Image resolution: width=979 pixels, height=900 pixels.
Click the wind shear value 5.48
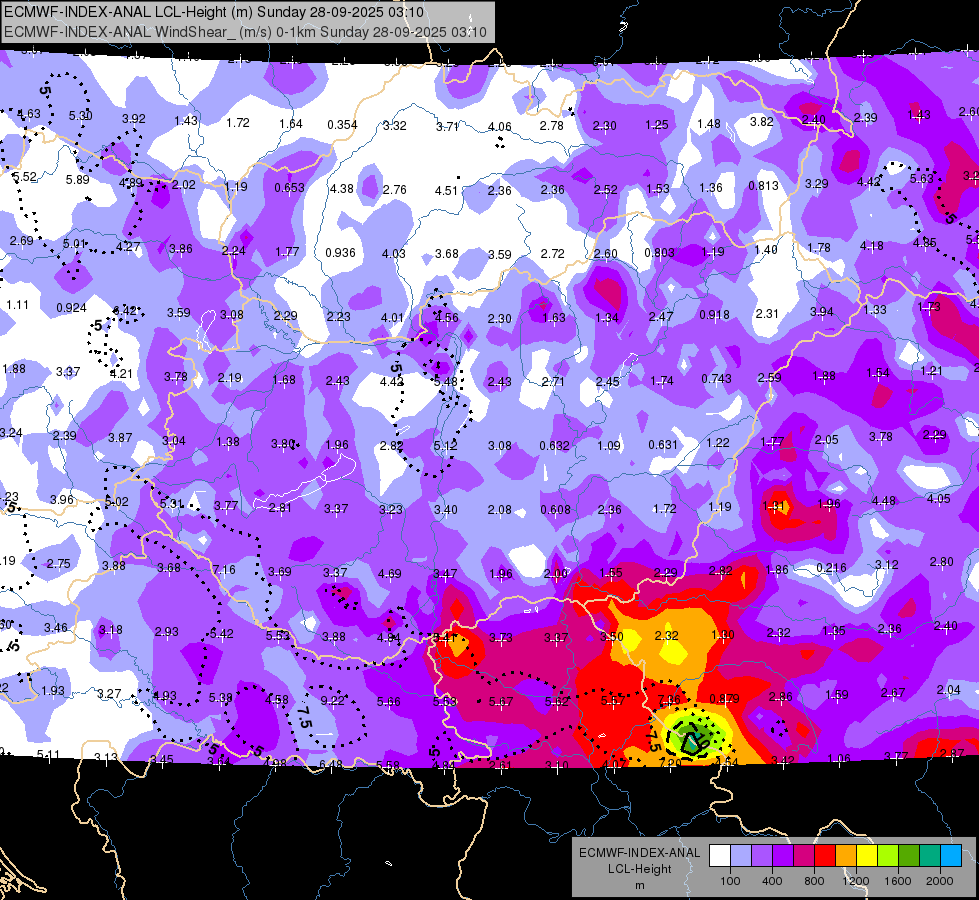pyautogui.click(x=445, y=382)
